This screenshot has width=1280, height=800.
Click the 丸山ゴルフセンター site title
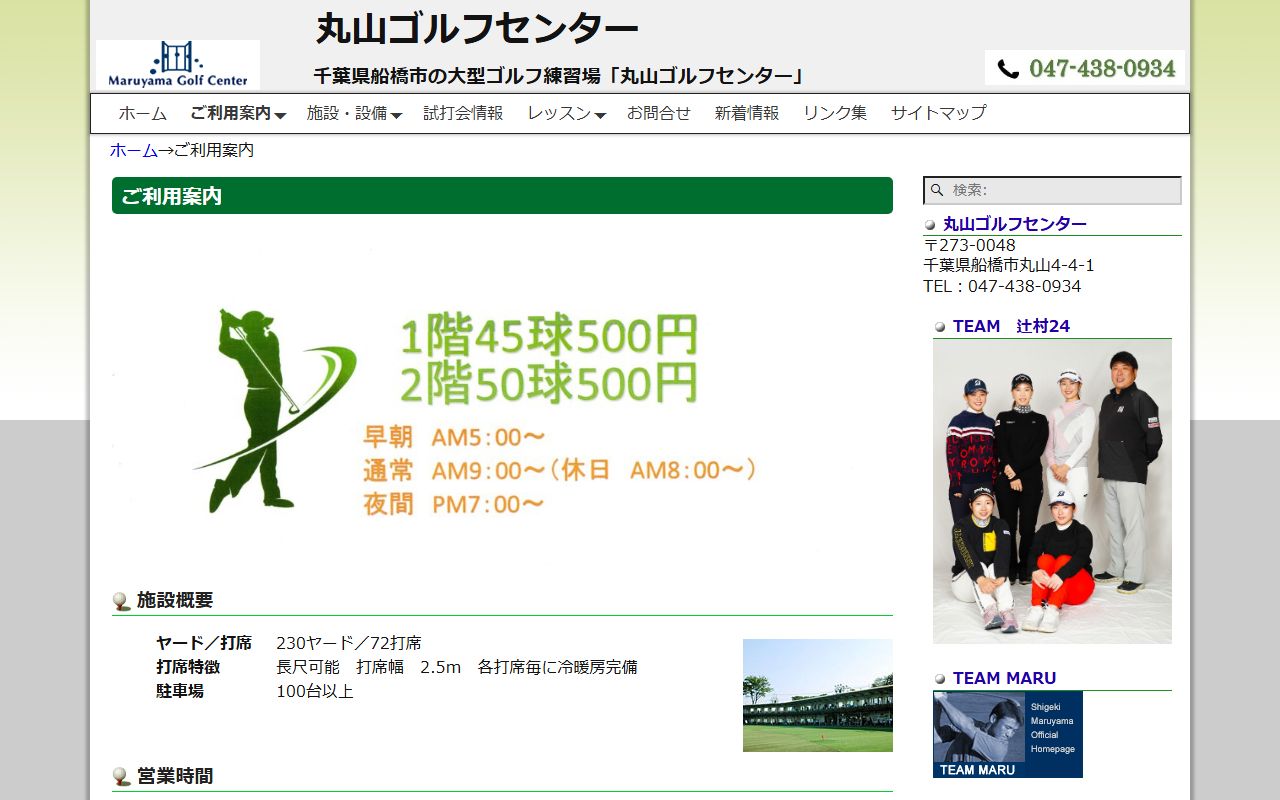click(x=477, y=29)
